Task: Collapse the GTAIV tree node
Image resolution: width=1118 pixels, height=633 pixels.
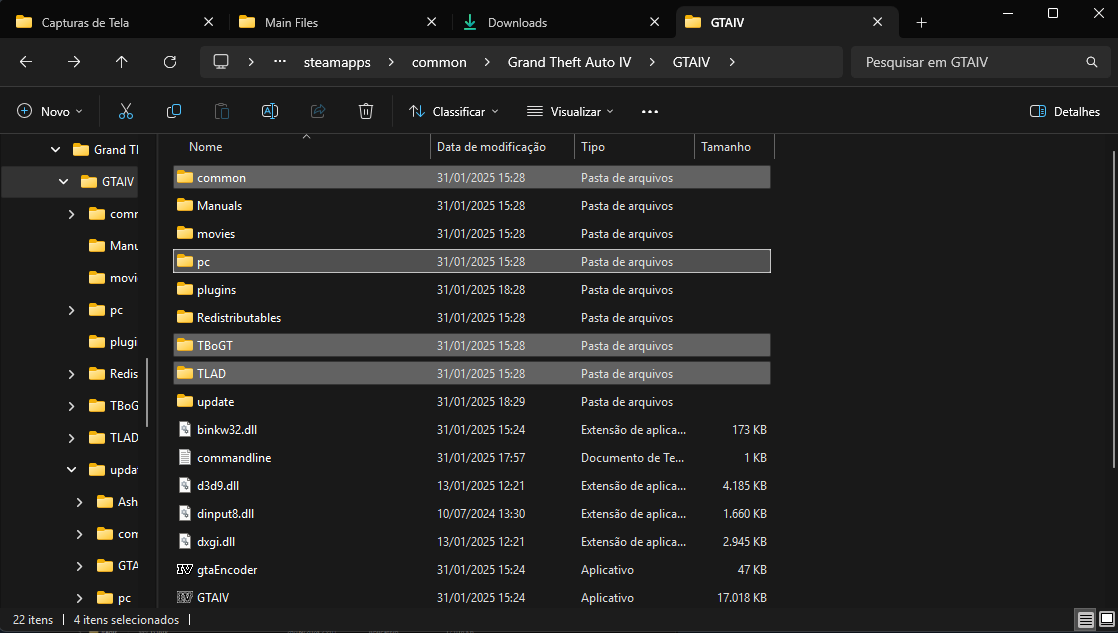Action: pyautogui.click(x=64, y=182)
